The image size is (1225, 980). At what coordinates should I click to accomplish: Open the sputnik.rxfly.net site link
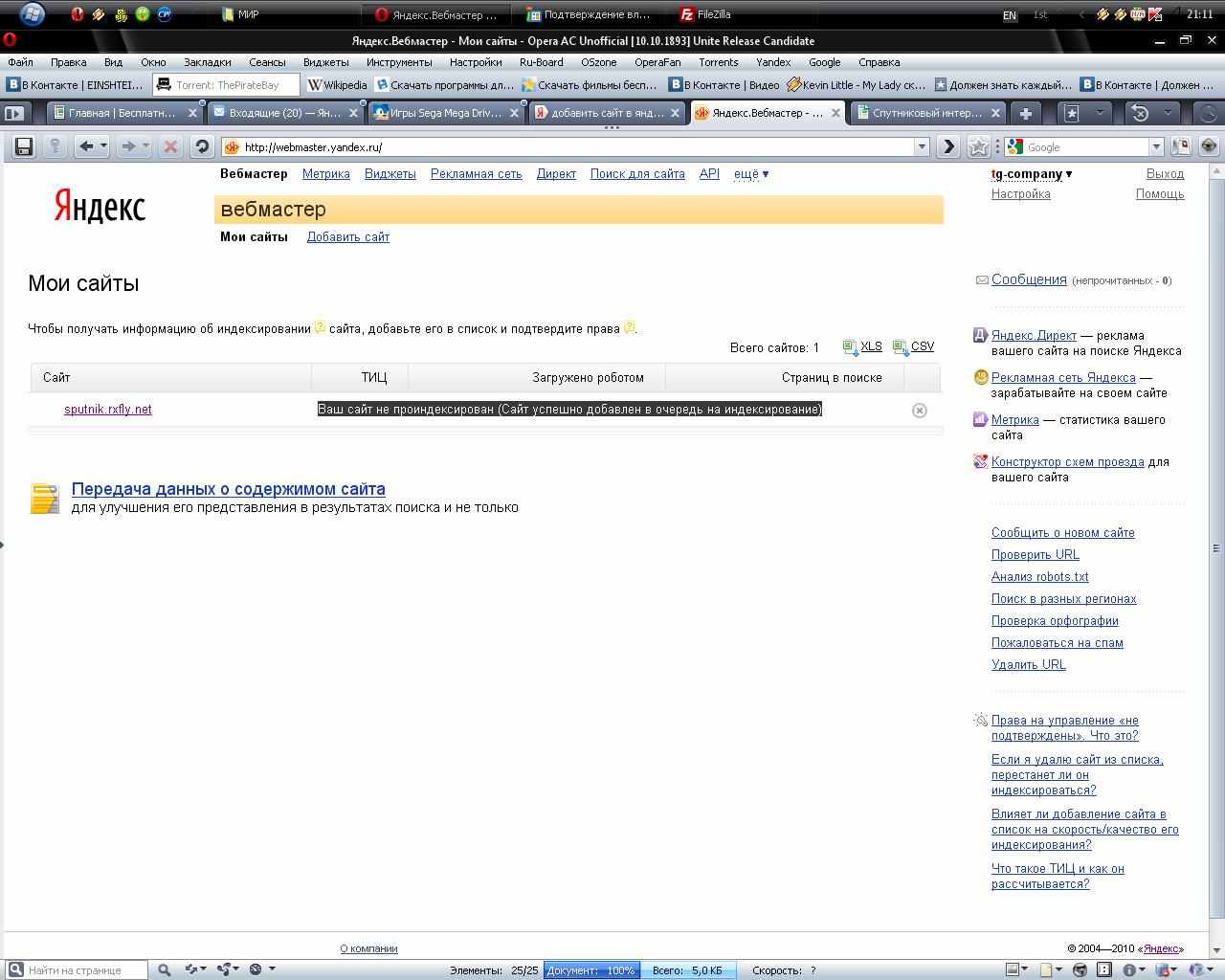pos(108,410)
